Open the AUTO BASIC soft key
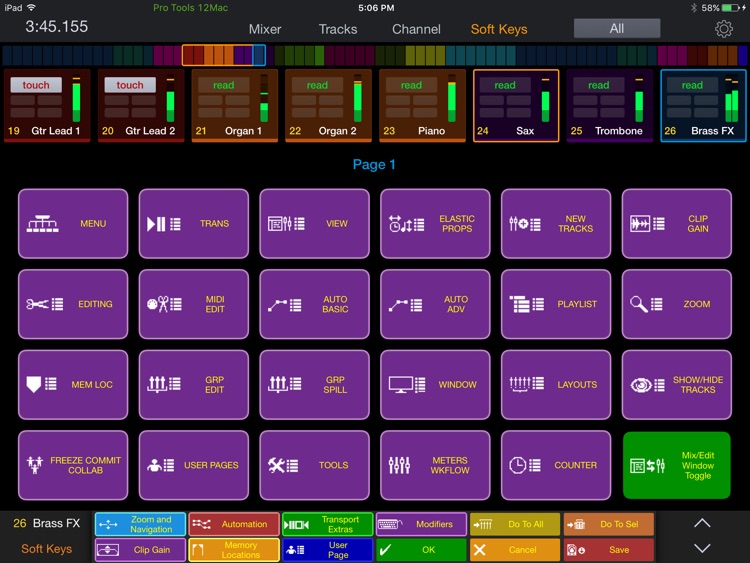The height and width of the screenshot is (563, 750). click(x=314, y=304)
